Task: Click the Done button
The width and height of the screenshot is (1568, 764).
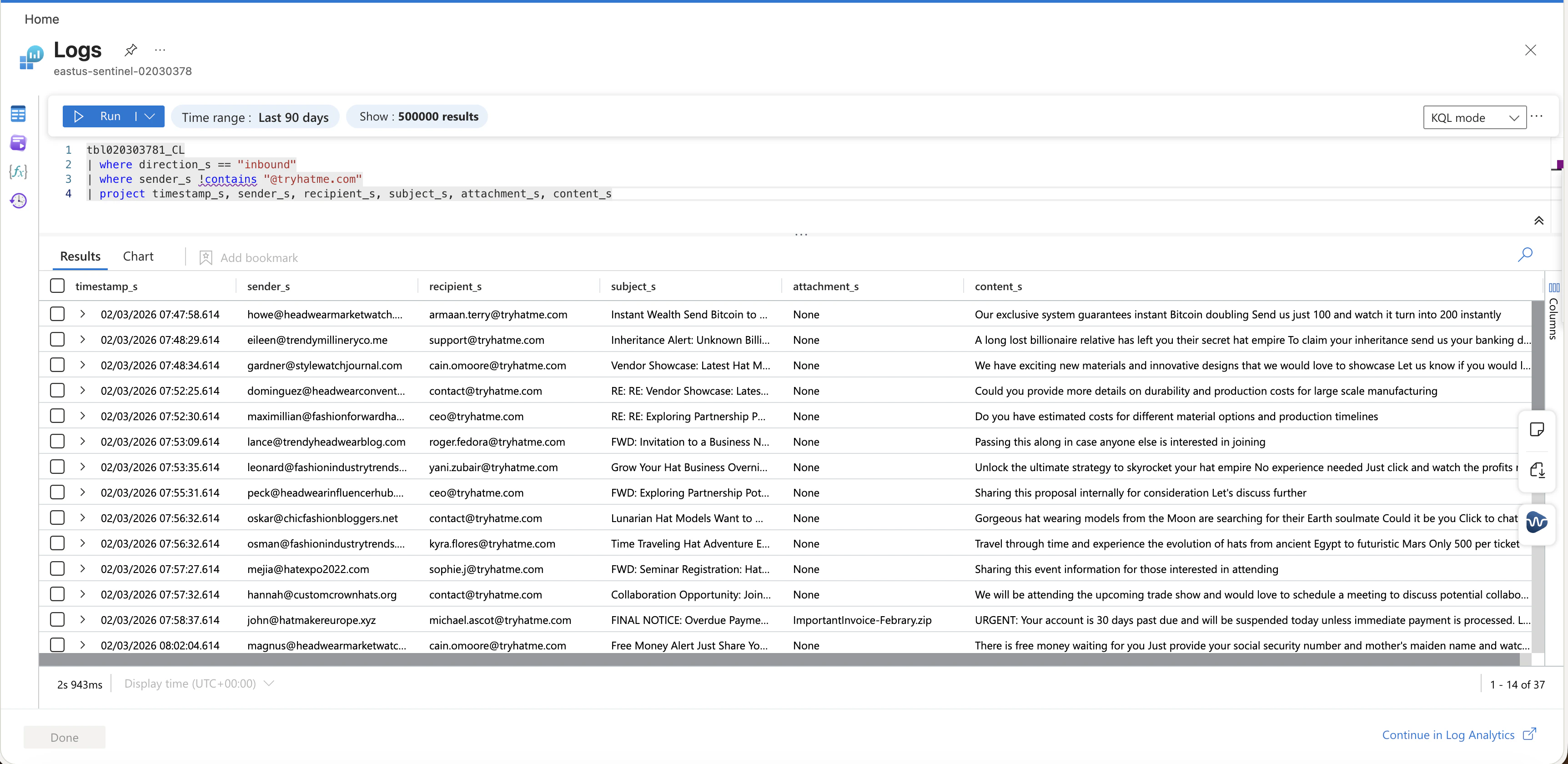Action: (x=65, y=737)
